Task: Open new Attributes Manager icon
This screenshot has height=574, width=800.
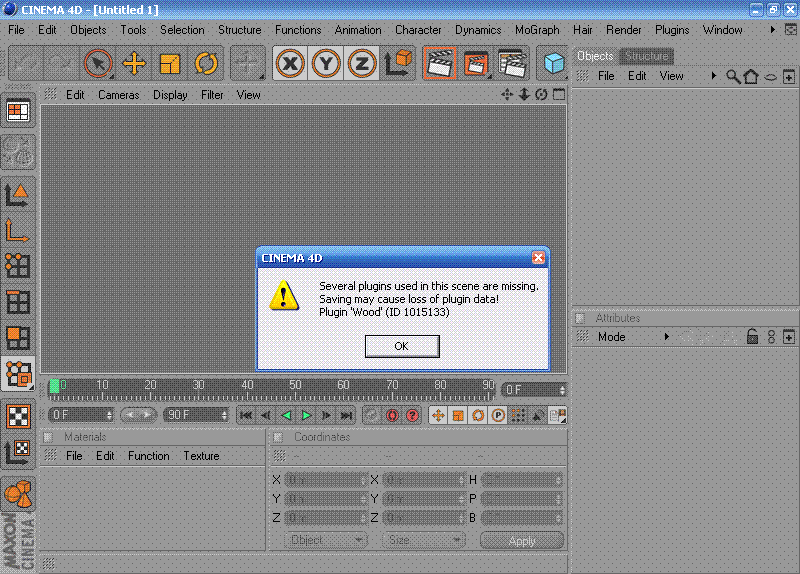Action: 789,337
